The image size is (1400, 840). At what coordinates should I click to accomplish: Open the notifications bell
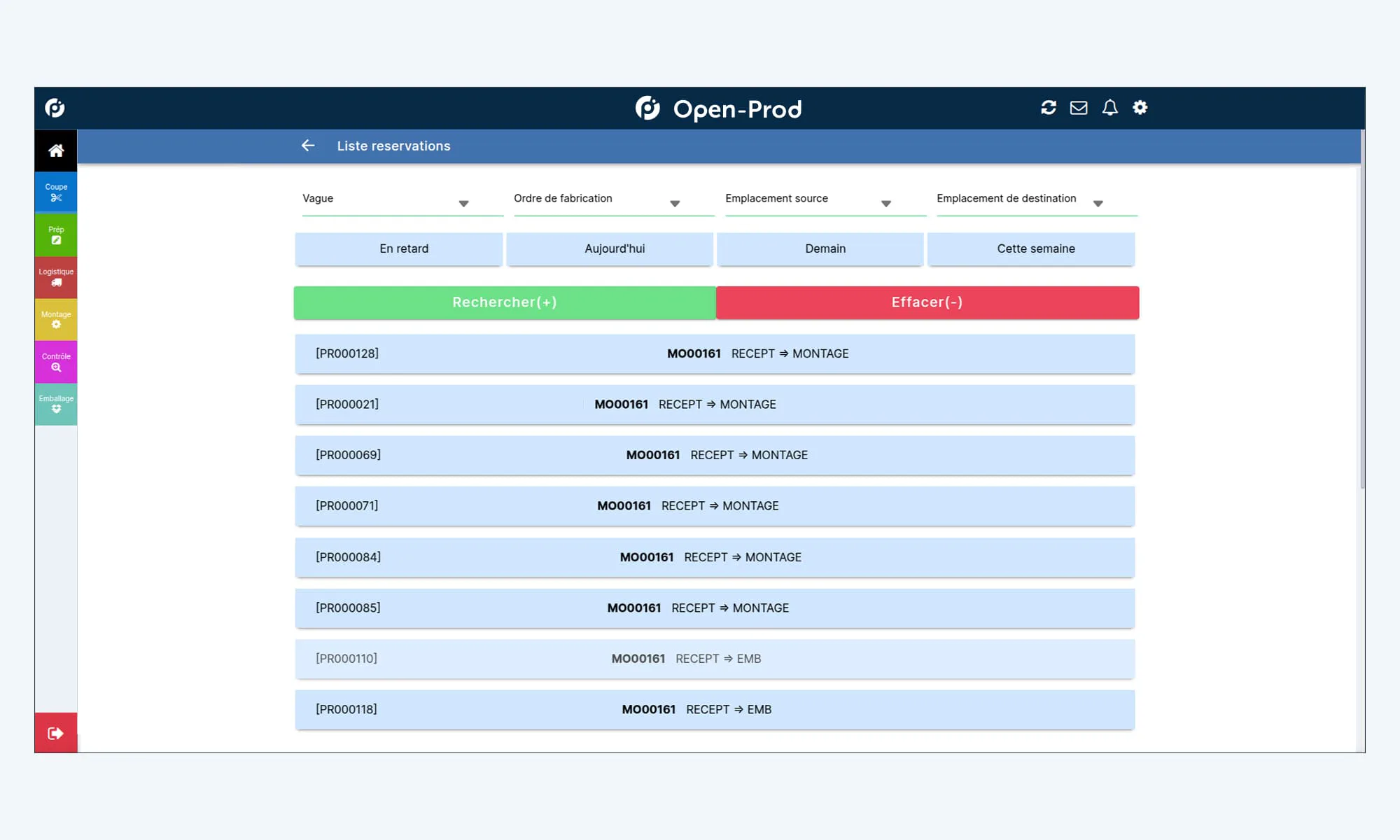pos(1109,108)
